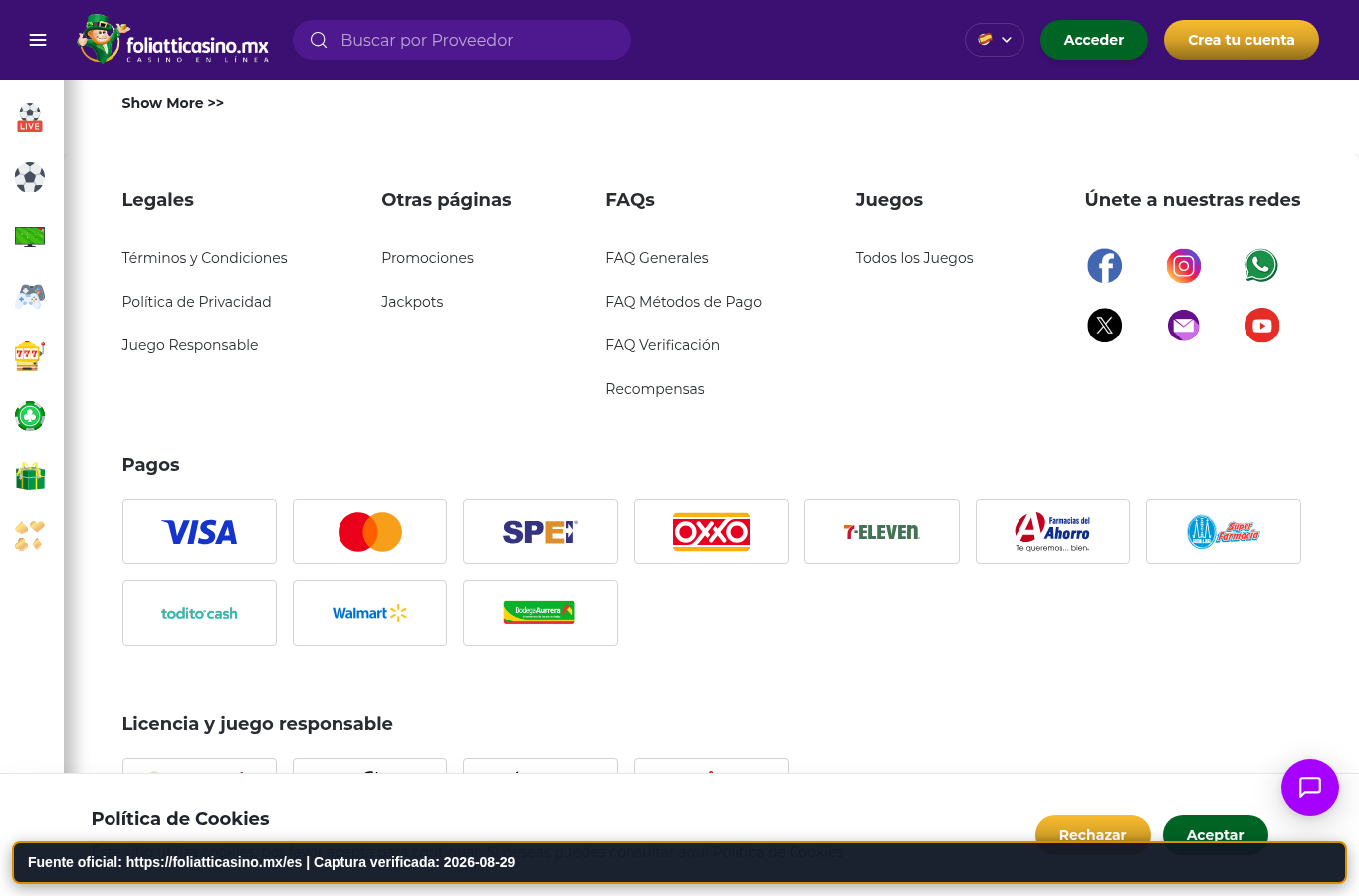Open the soccer ball sports icon
The image size is (1359, 896).
point(30,177)
